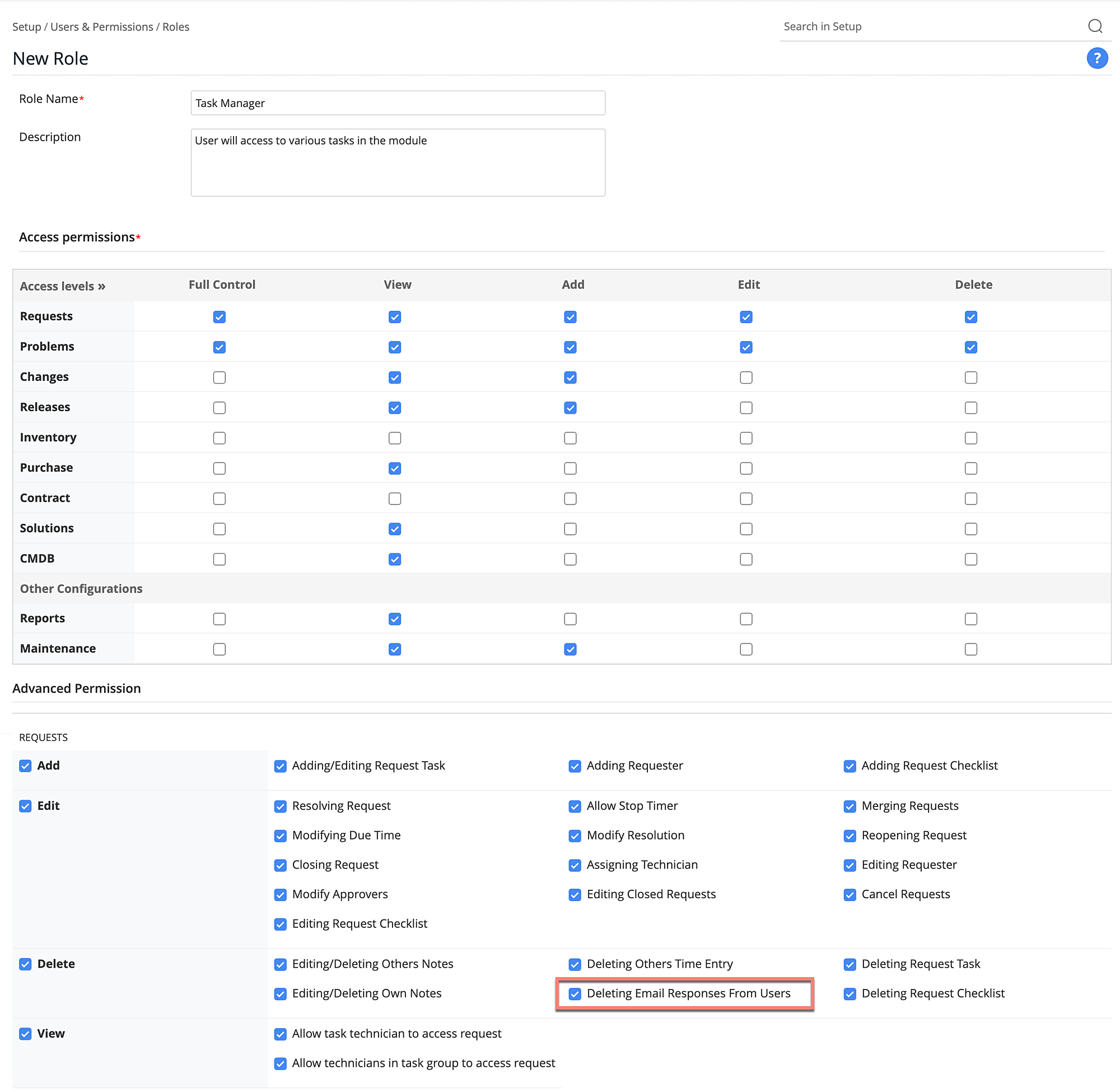Click the Search in Setup field
Screen dimensions: 1120x1092
click(918, 26)
